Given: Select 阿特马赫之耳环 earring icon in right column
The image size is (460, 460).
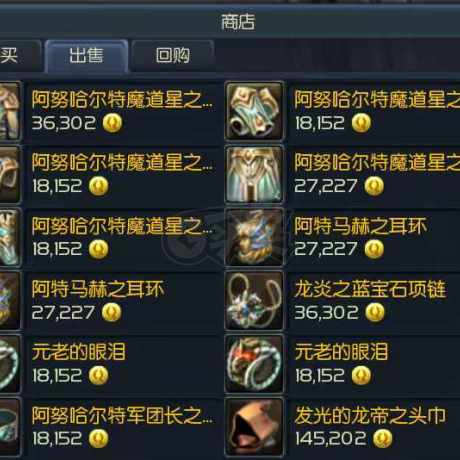Looking at the screenshot, I should [x=254, y=237].
